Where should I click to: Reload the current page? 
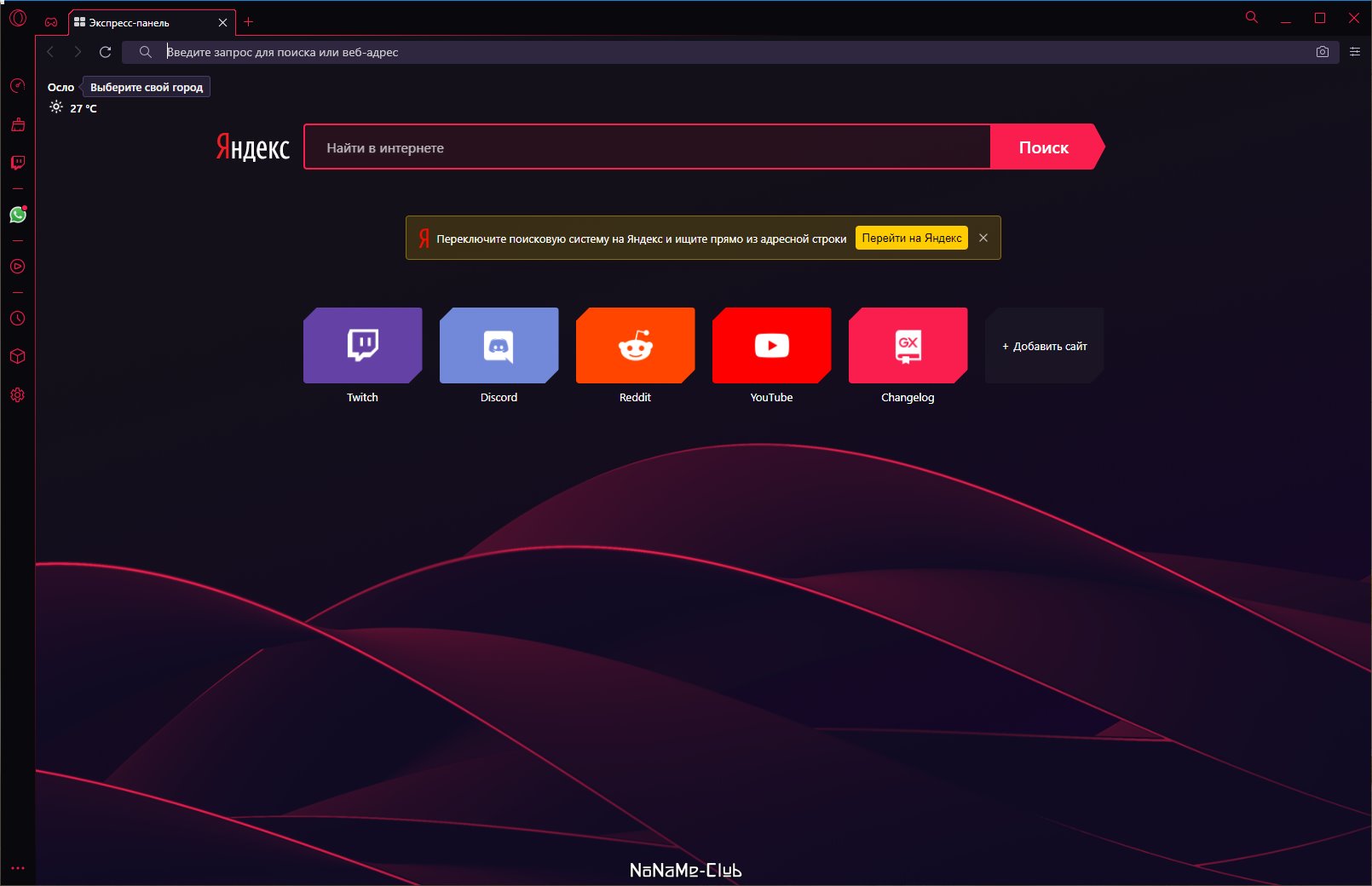(106, 52)
